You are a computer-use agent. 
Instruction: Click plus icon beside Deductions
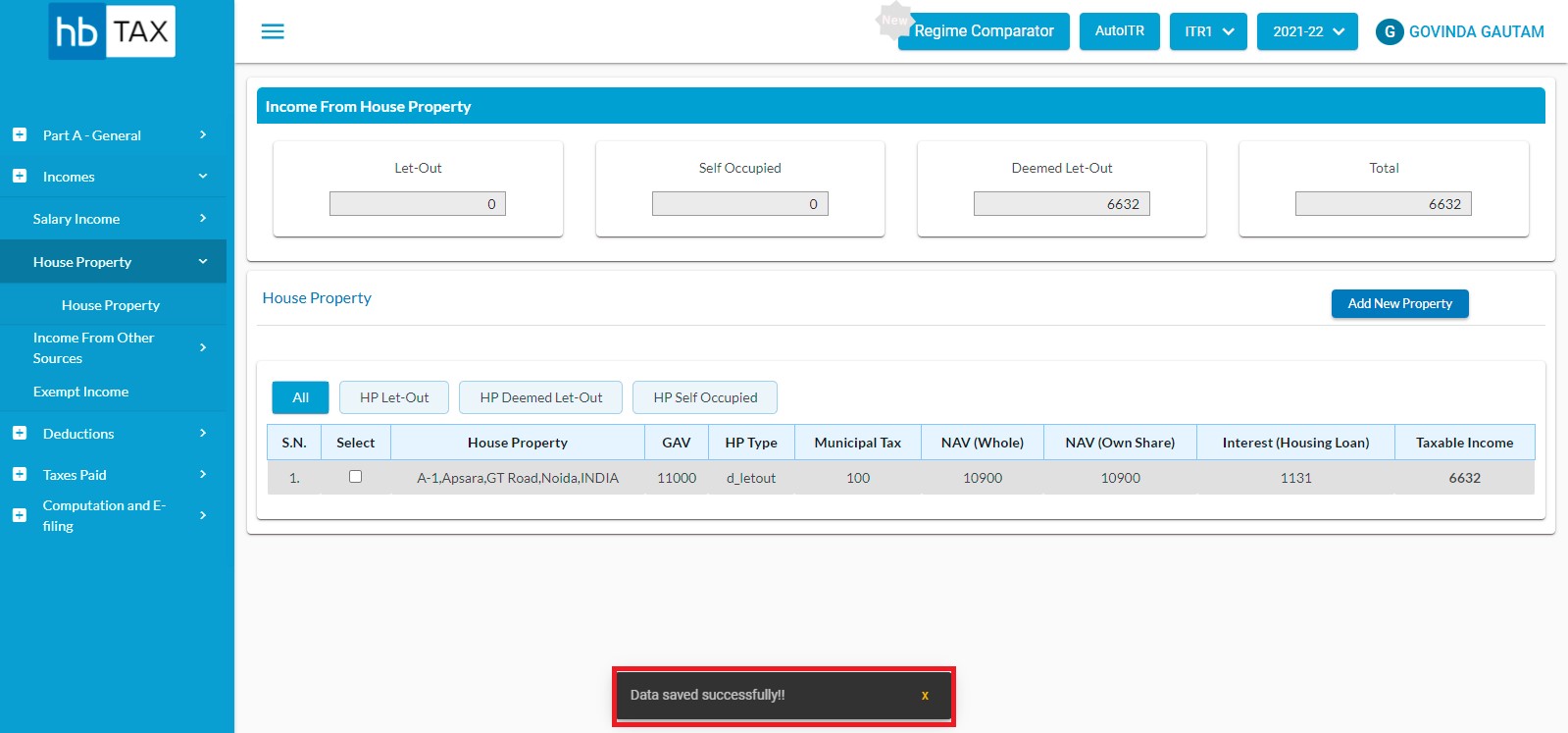click(x=19, y=433)
